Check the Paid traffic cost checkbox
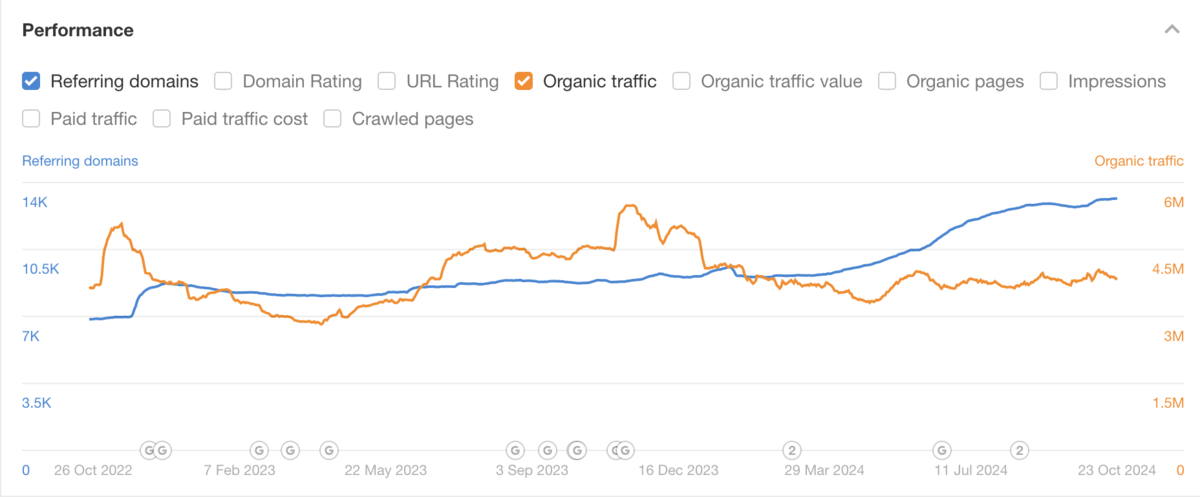Viewport: 1200px width, 497px height. point(162,119)
